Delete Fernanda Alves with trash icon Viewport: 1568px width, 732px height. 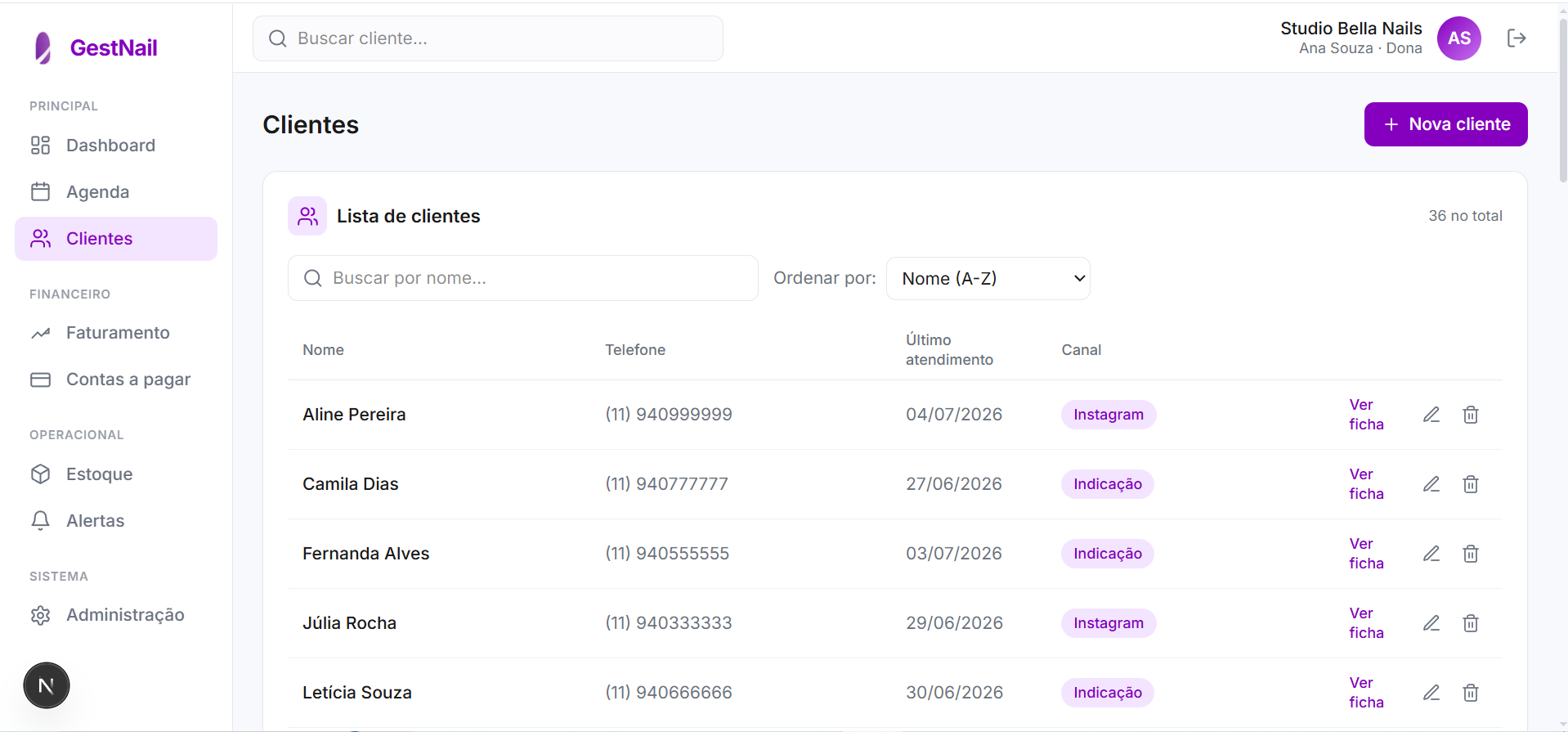pos(1471,554)
